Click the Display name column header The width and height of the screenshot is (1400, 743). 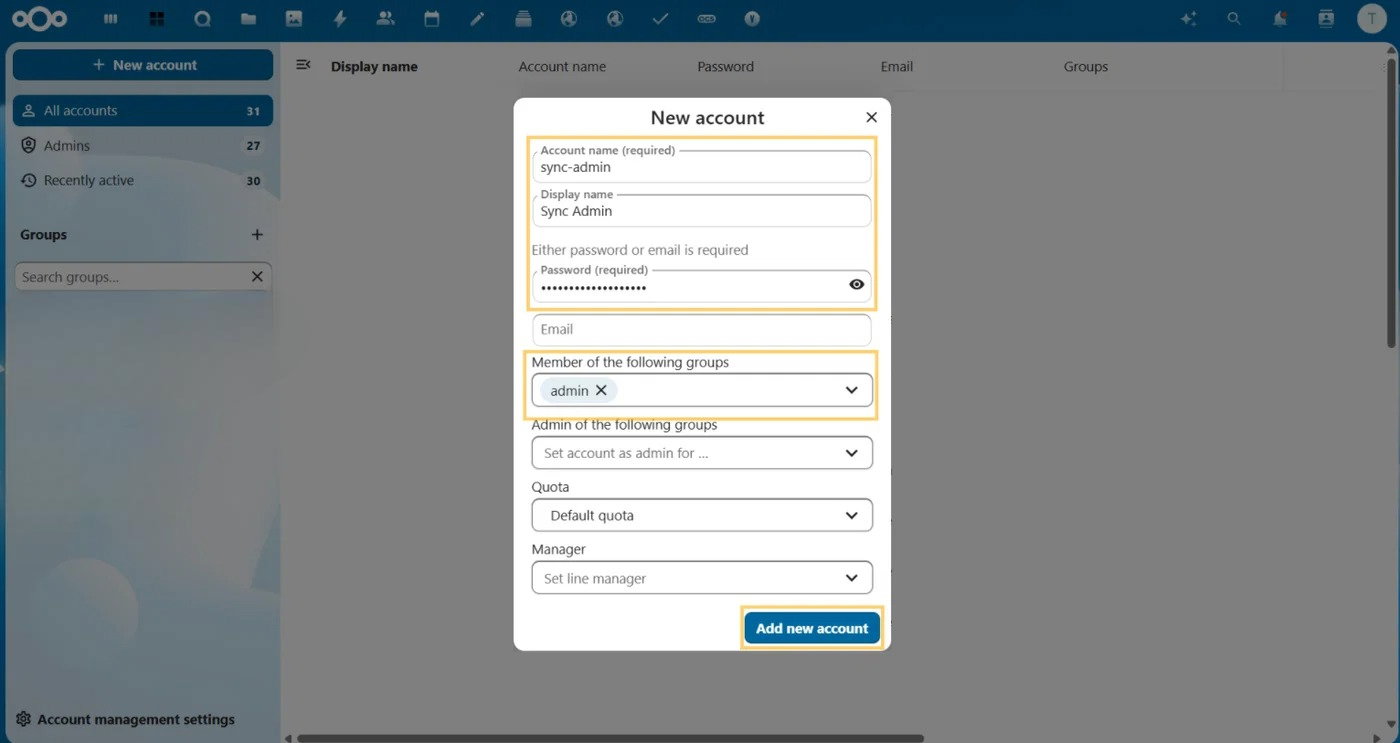(374, 67)
